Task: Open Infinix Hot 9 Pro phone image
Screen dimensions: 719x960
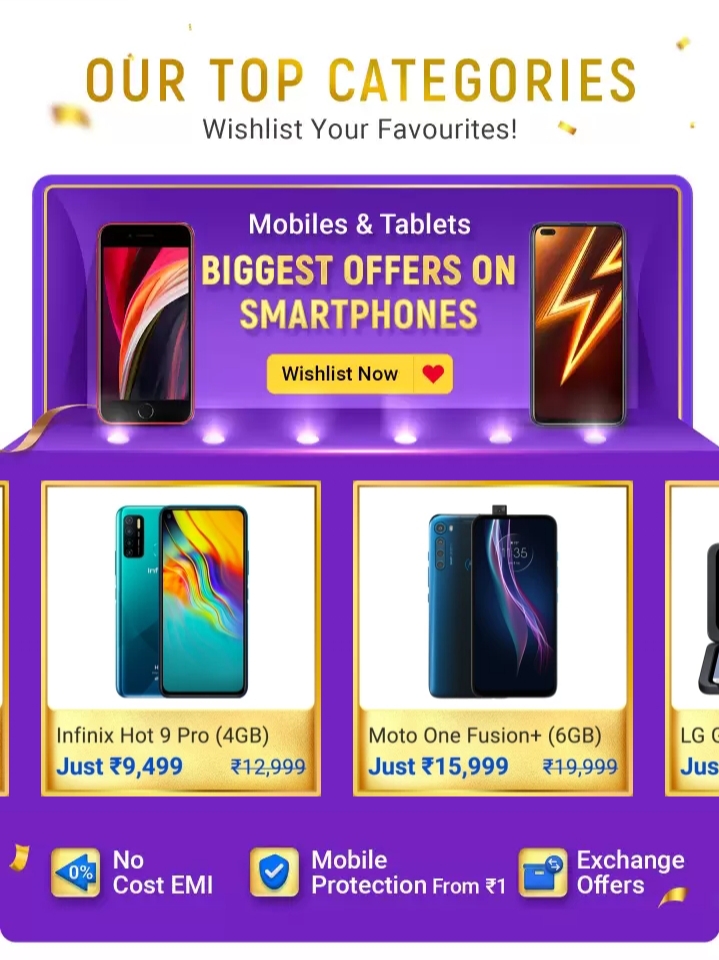Action: coord(181,601)
